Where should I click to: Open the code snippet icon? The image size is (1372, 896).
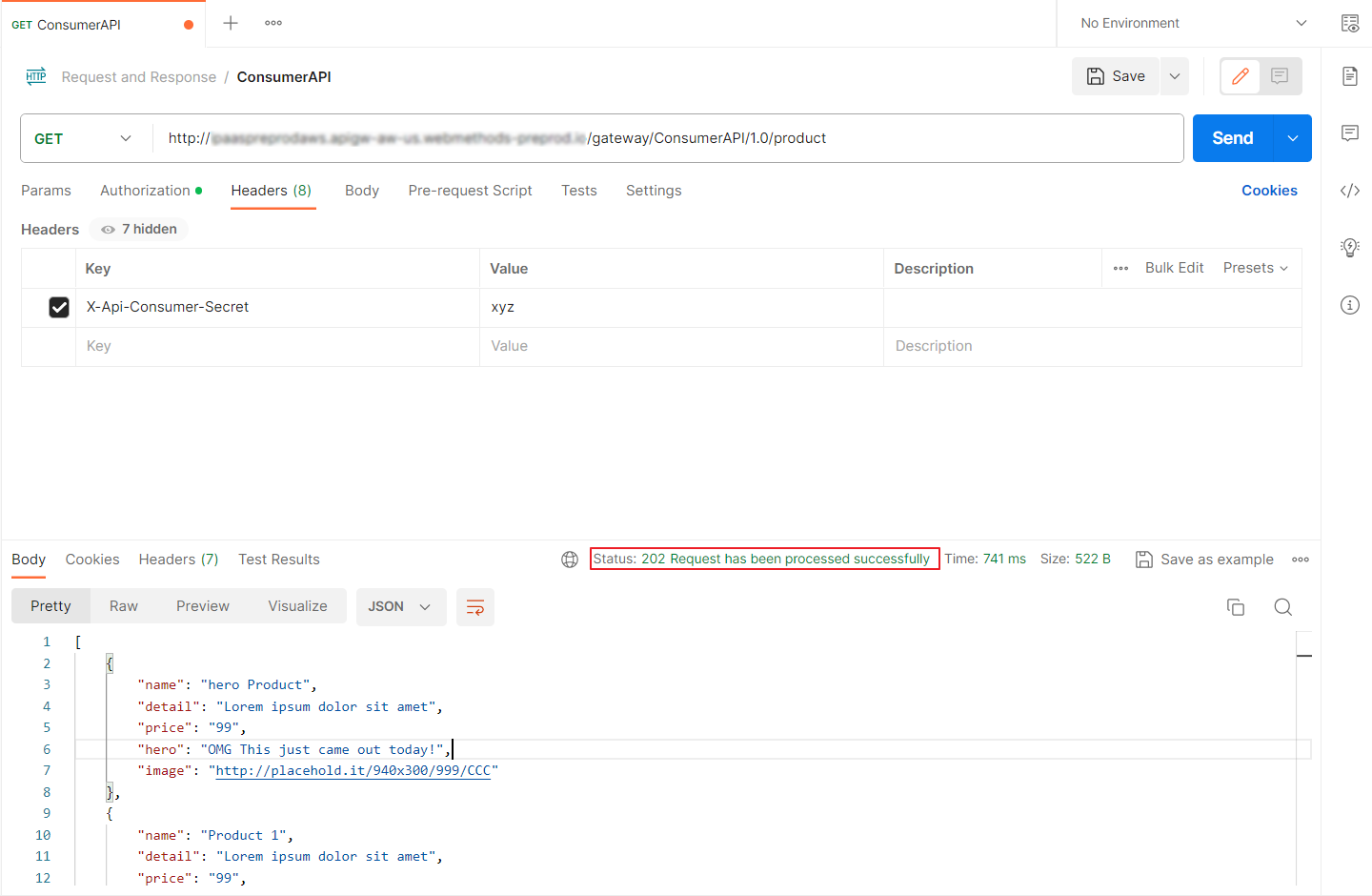[1350, 191]
